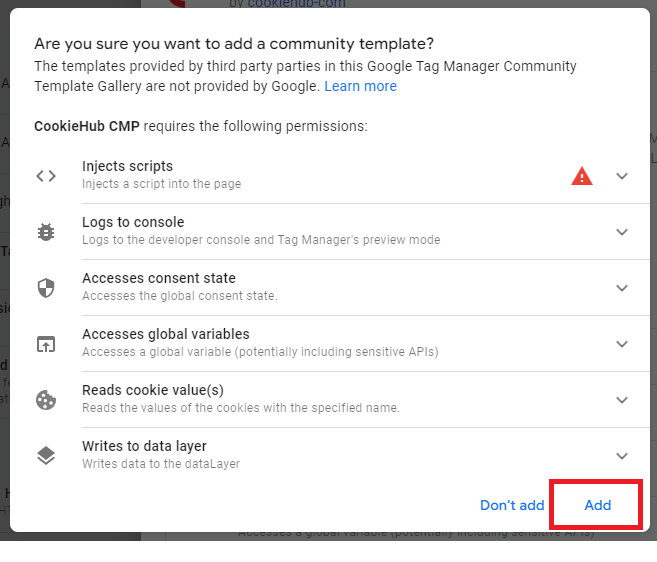Expand the Logs to console permission
The image size is (657, 562).
tap(622, 232)
